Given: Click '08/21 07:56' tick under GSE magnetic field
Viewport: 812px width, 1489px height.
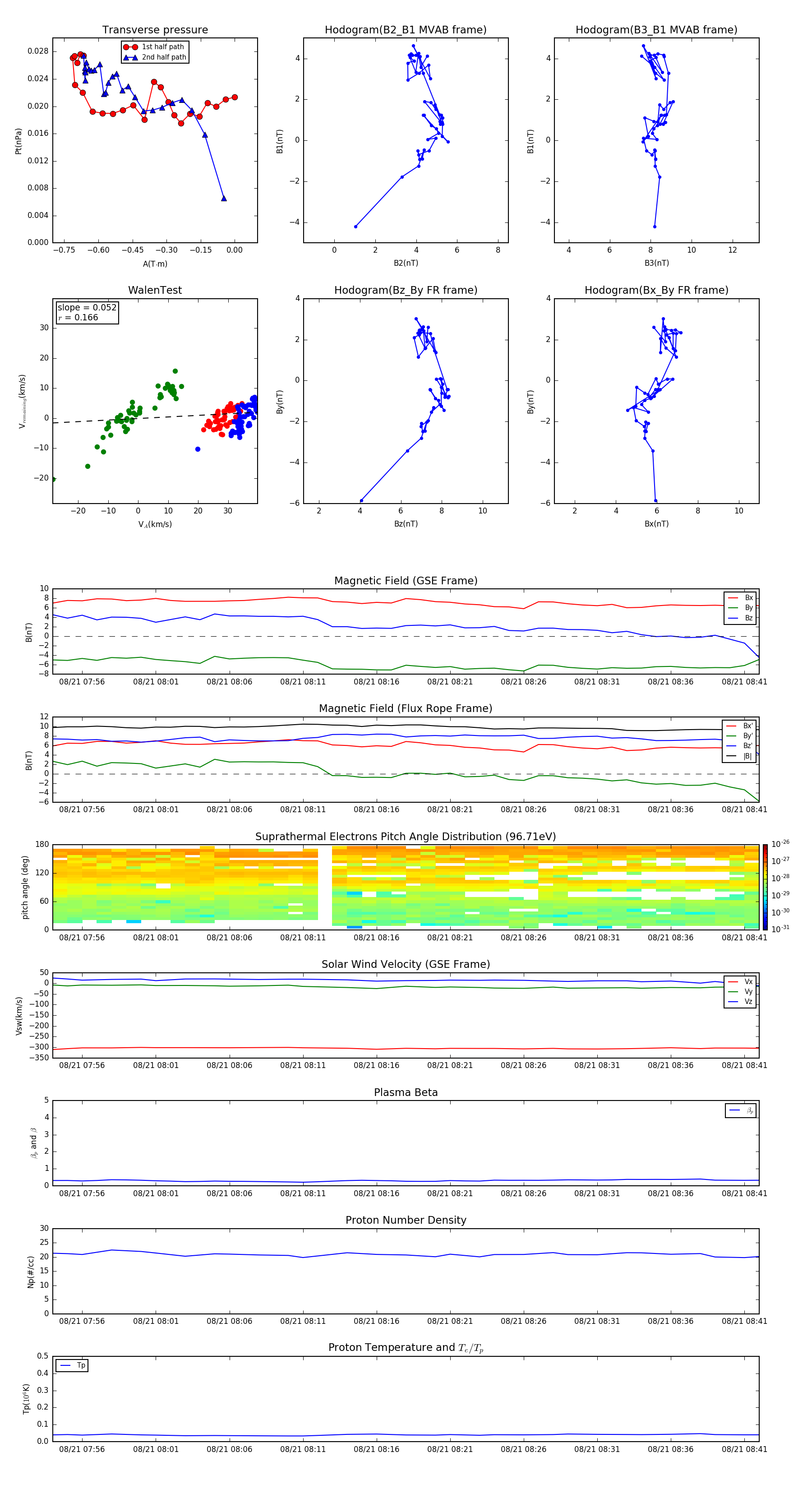Looking at the screenshot, I should point(82,682).
